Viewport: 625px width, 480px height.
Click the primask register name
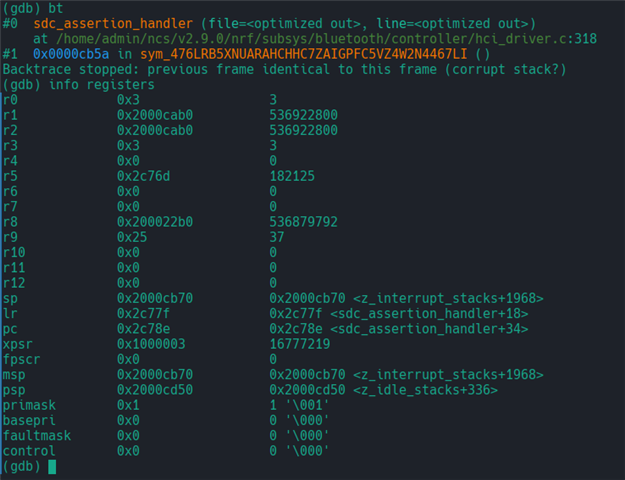tap(29, 405)
